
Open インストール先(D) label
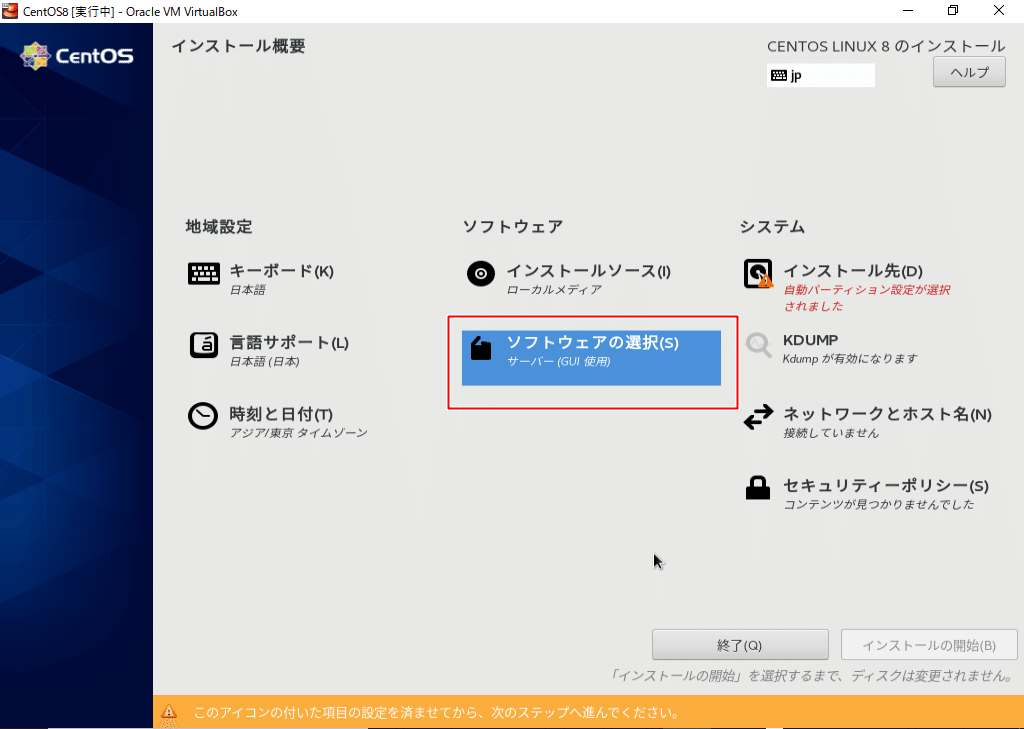pyautogui.click(x=853, y=271)
